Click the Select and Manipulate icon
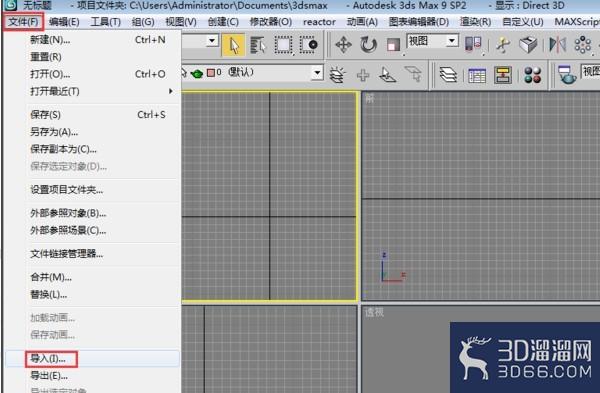The height and width of the screenshot is (393, 600). point(503,45)
